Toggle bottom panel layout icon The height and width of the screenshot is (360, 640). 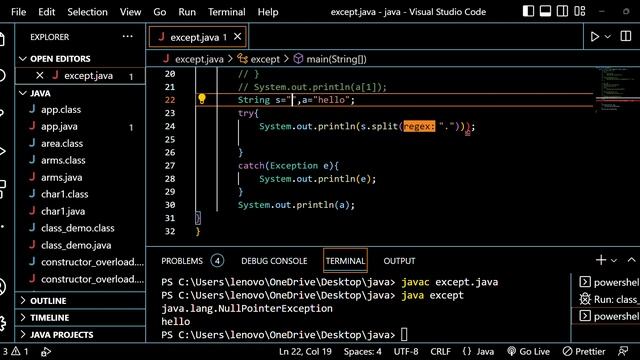tap(545, 11)
